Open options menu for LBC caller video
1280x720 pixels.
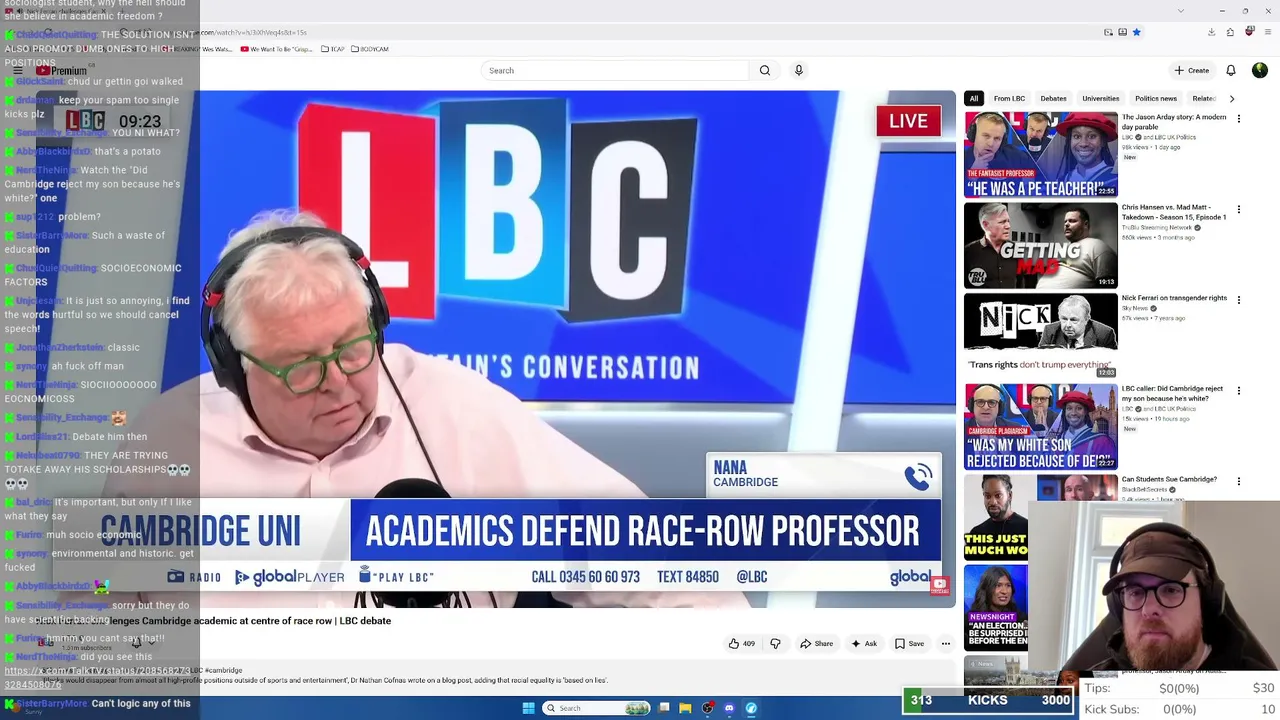click(x=1238, y=390)
